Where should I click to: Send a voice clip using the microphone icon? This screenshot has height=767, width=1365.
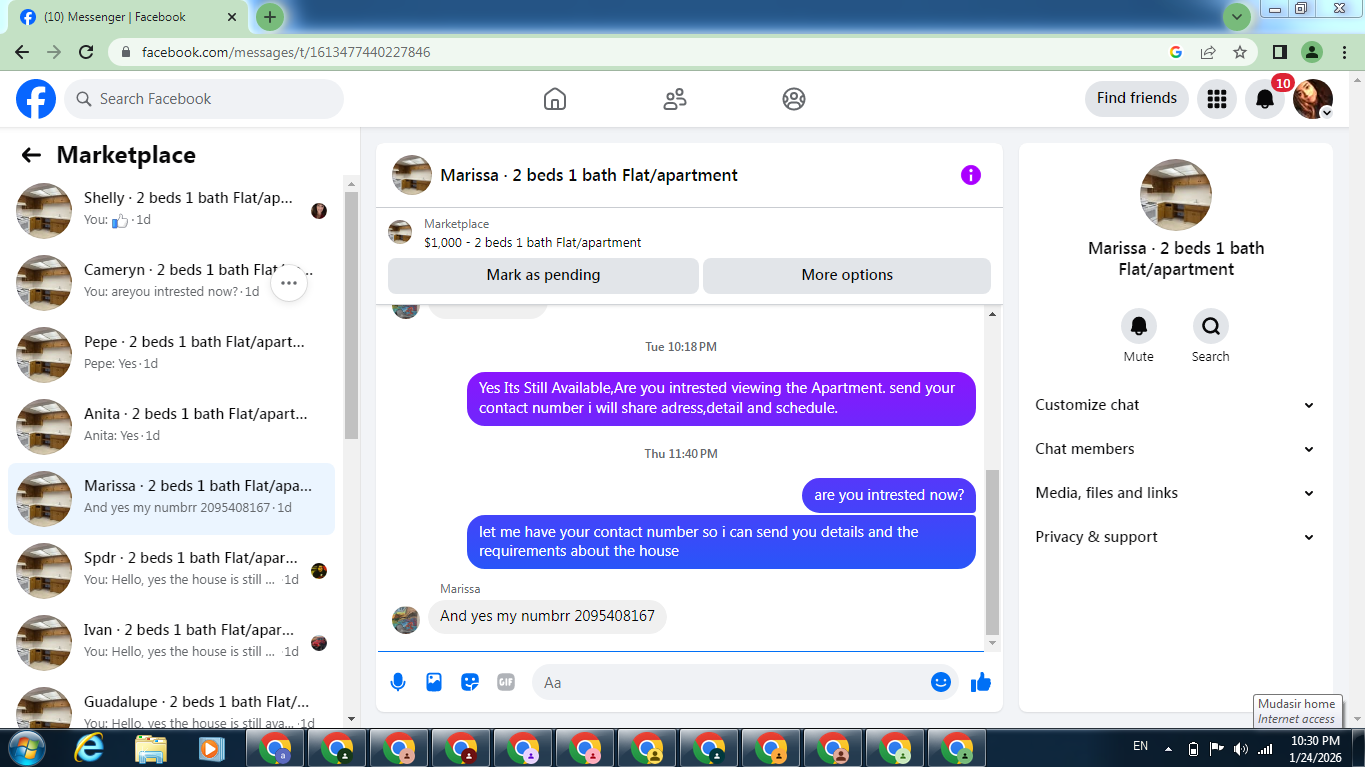point(398,682)
